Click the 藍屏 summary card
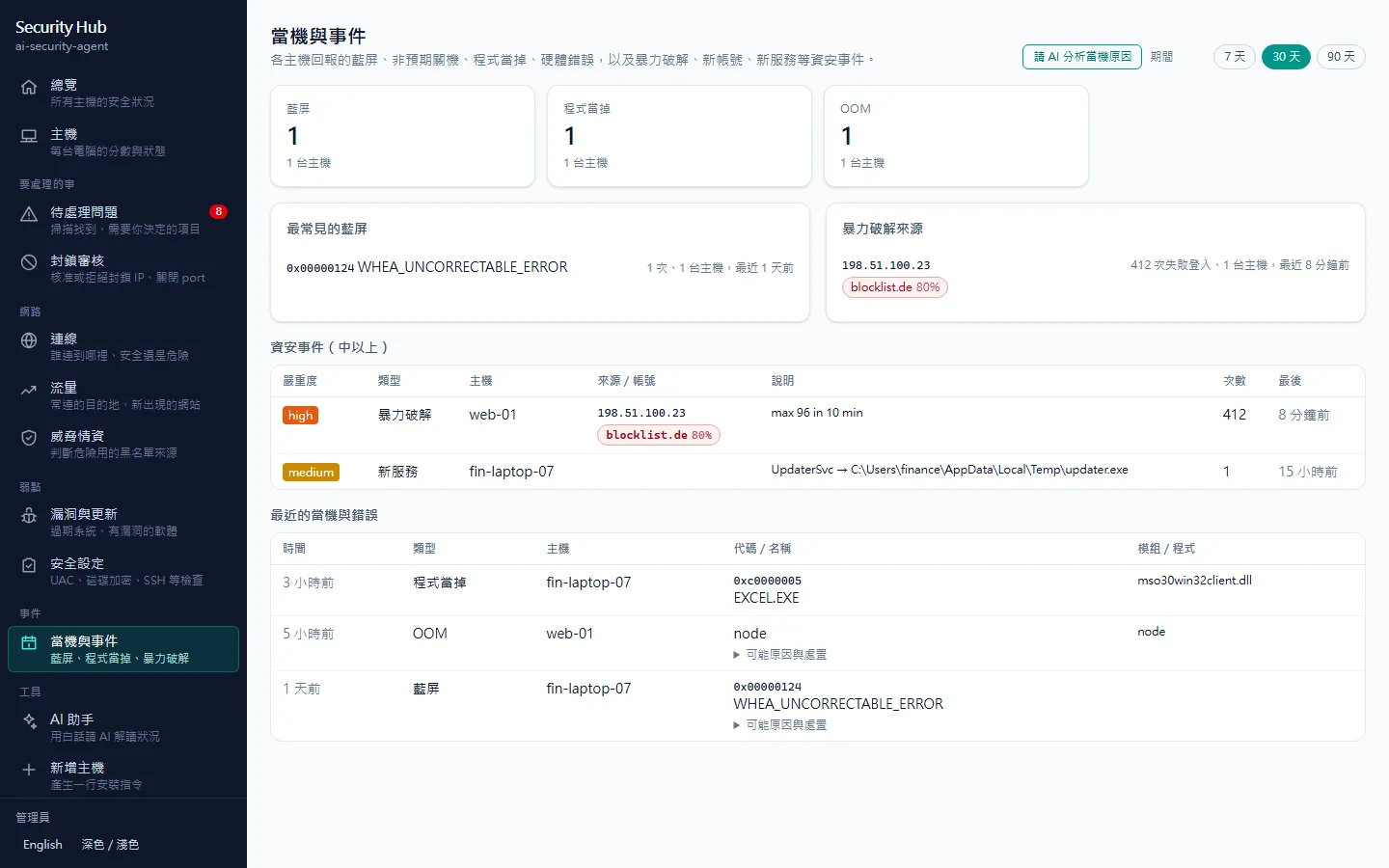Image resolution: width=1389 pixels, height=868 pixels. tap(402, 136)
